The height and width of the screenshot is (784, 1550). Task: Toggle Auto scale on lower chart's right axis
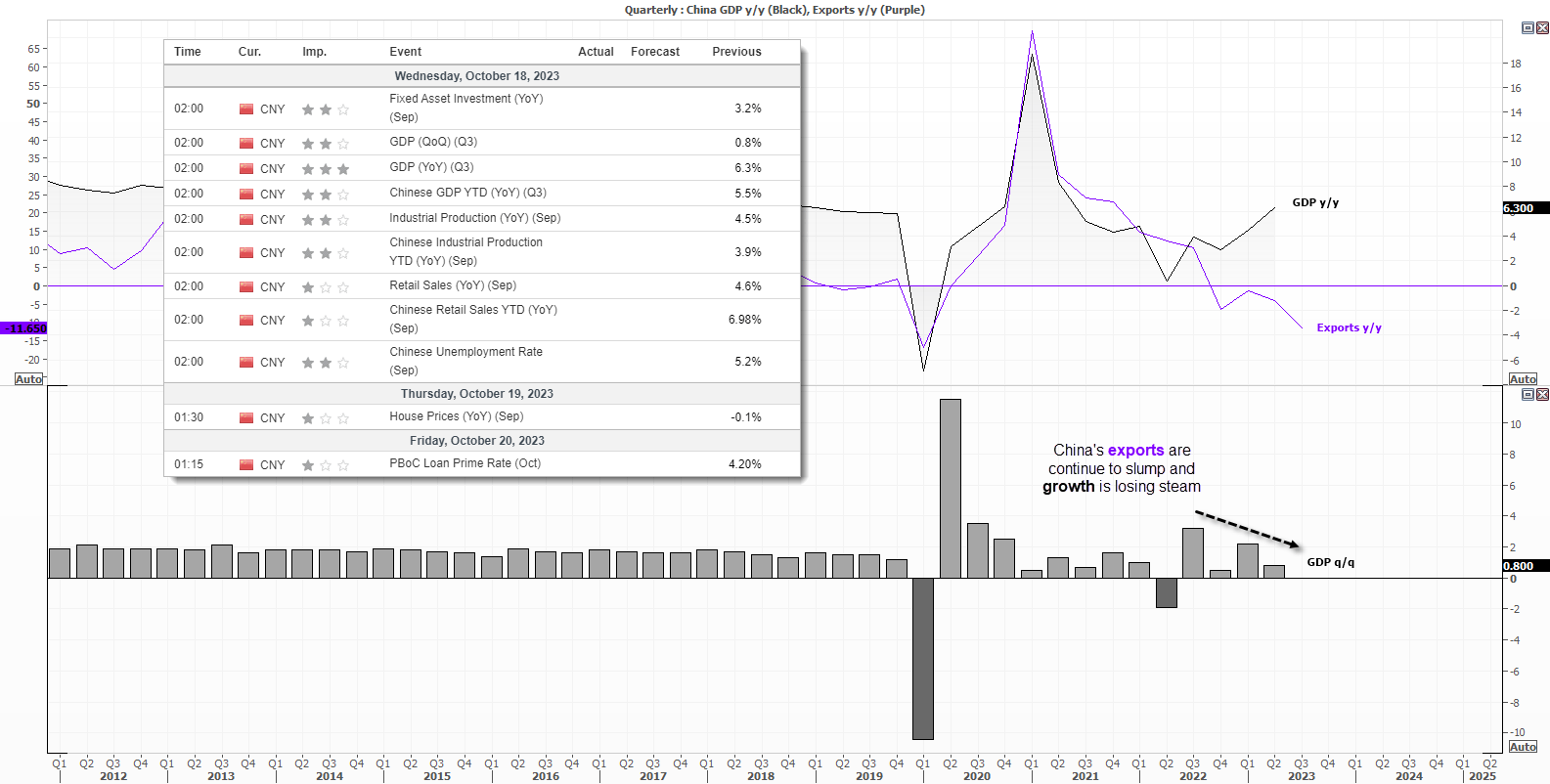pos(1523,747)
